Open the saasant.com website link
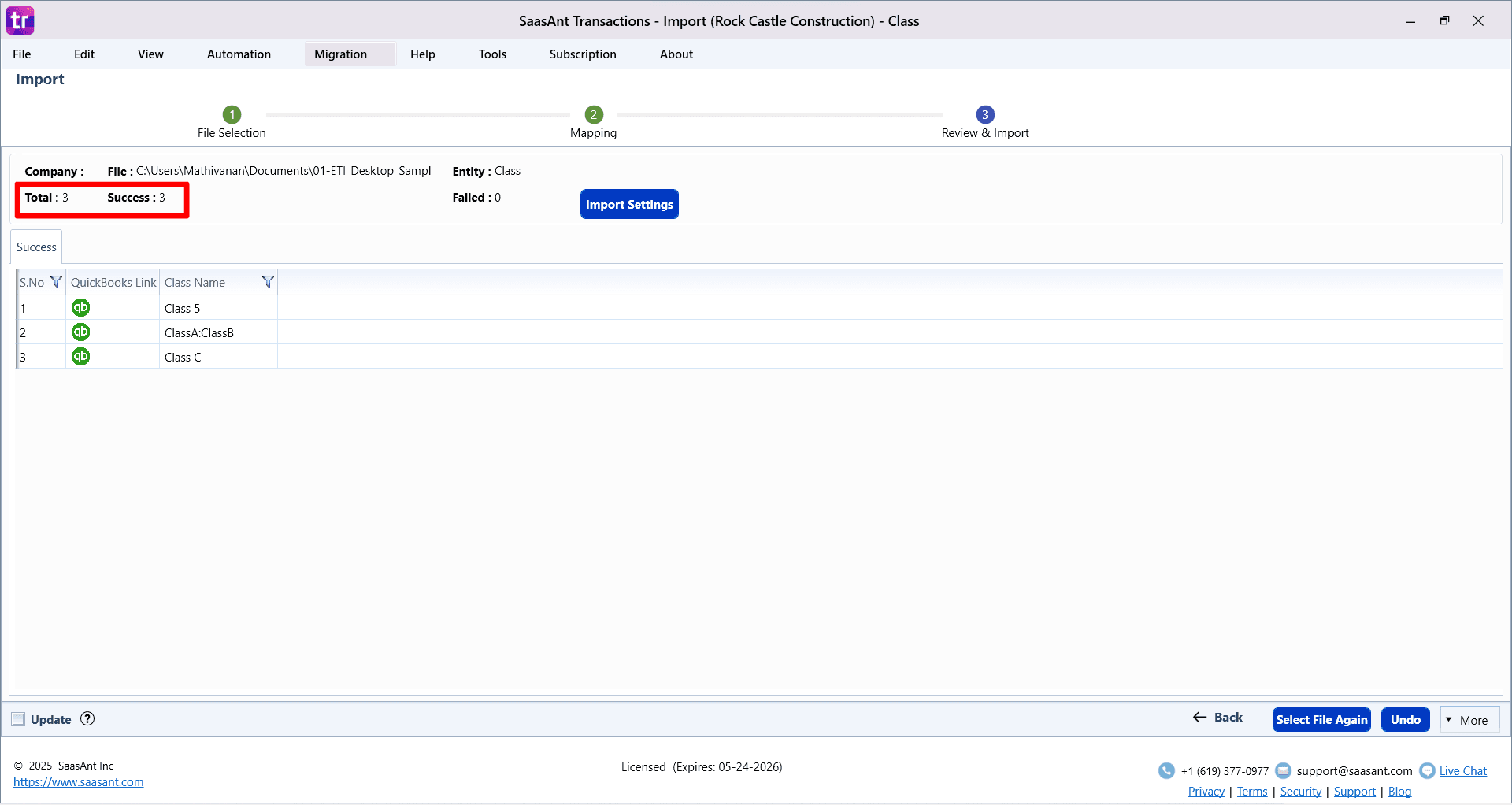Screen dimensions: 1512x805 click(x=79, y=782)
